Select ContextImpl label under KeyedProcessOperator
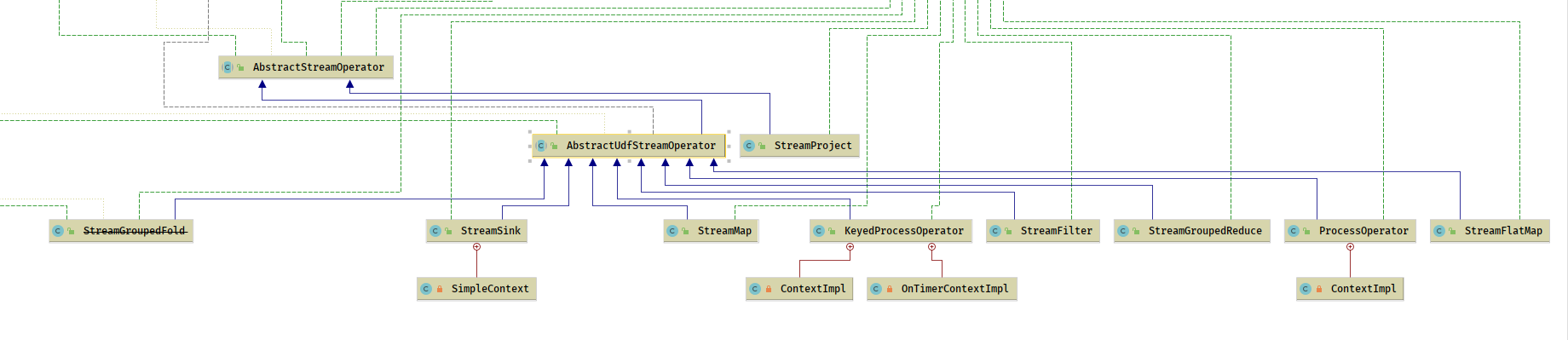1568x340 pixels. [x=813, y=289]
